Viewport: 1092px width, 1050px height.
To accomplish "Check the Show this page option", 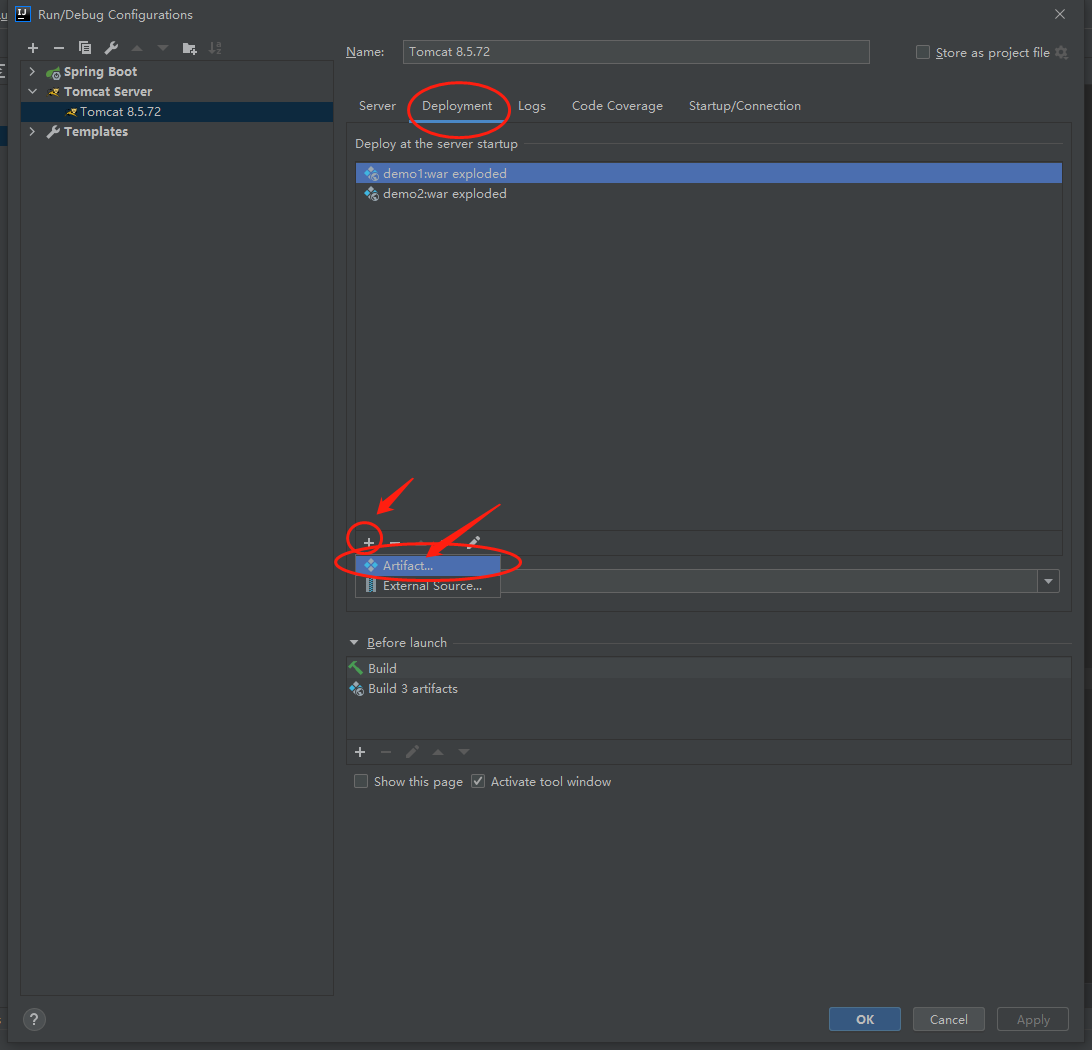I will tap(361, 781).
